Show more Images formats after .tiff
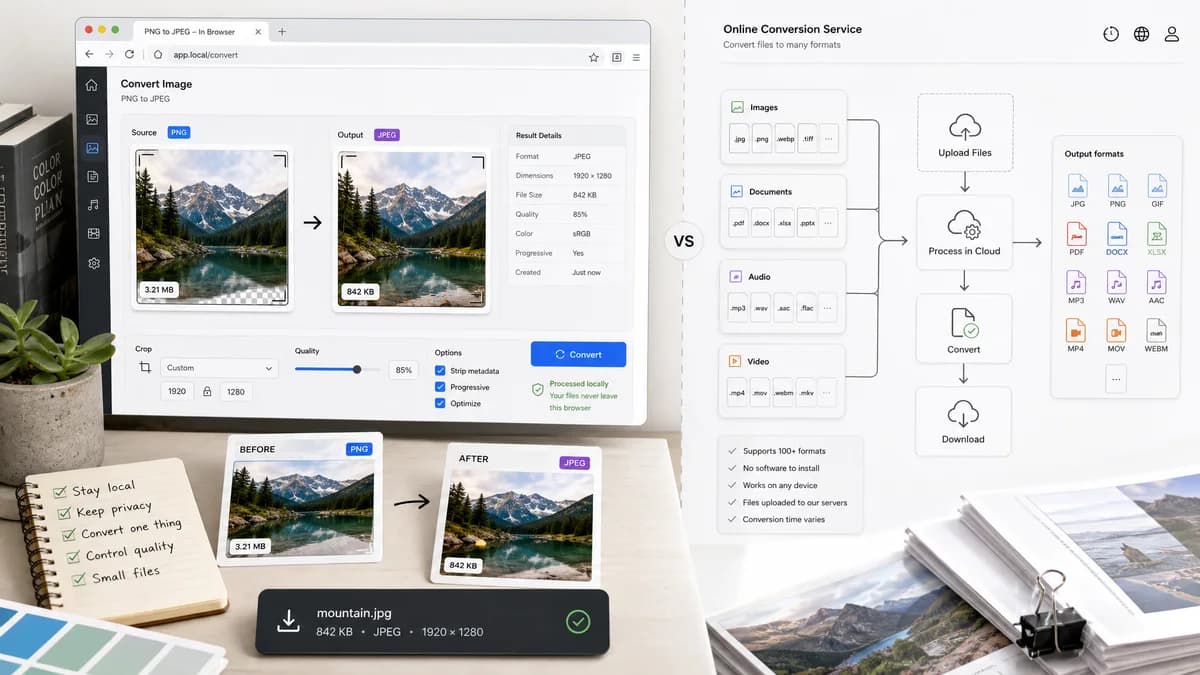The image size is (1200, 675). tap(828, 139)
